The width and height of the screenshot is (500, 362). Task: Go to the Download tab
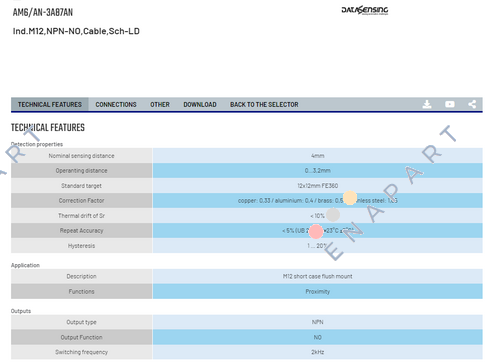tap(200, 104)
